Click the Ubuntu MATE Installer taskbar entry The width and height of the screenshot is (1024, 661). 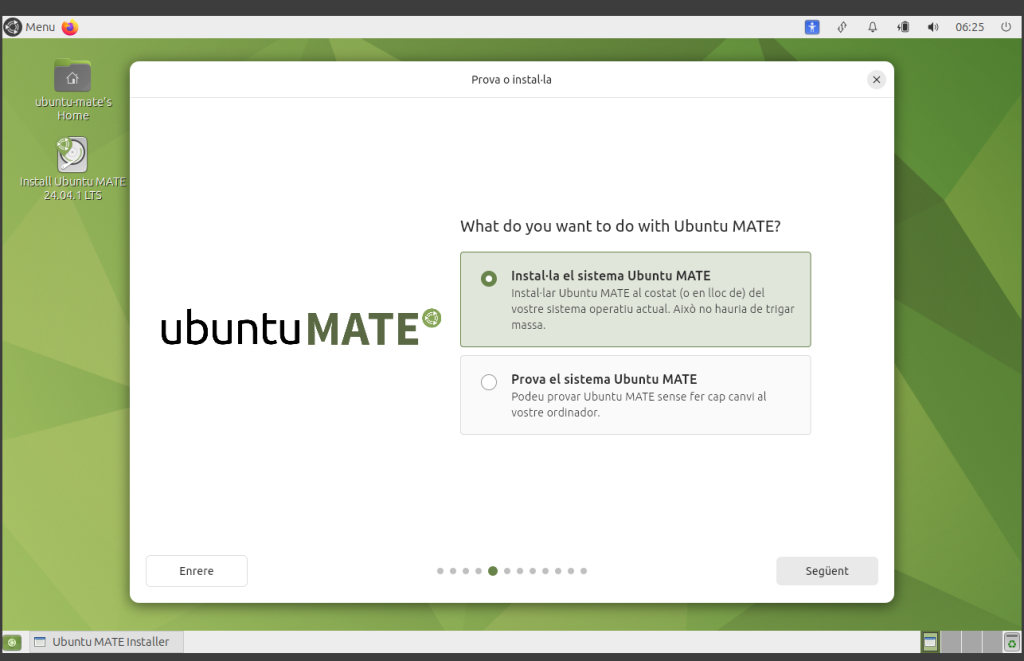[x=102, y=642]
